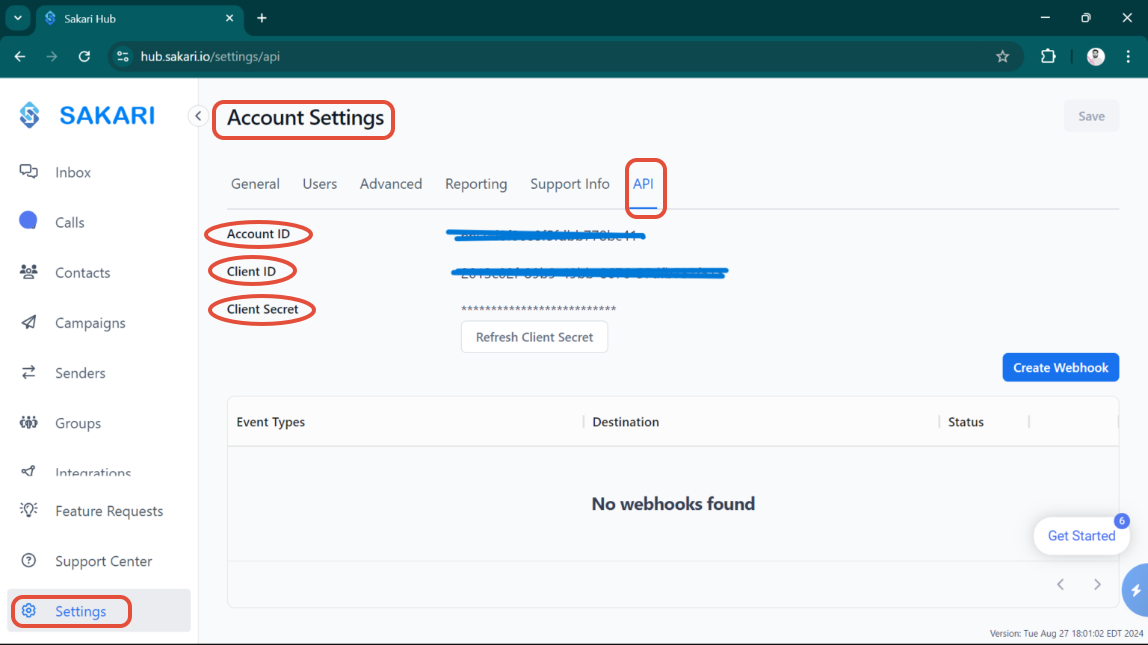Open the Inbox icon in sidebar
This screenshot has height=645, width=1148.
(x=29, y=172)
